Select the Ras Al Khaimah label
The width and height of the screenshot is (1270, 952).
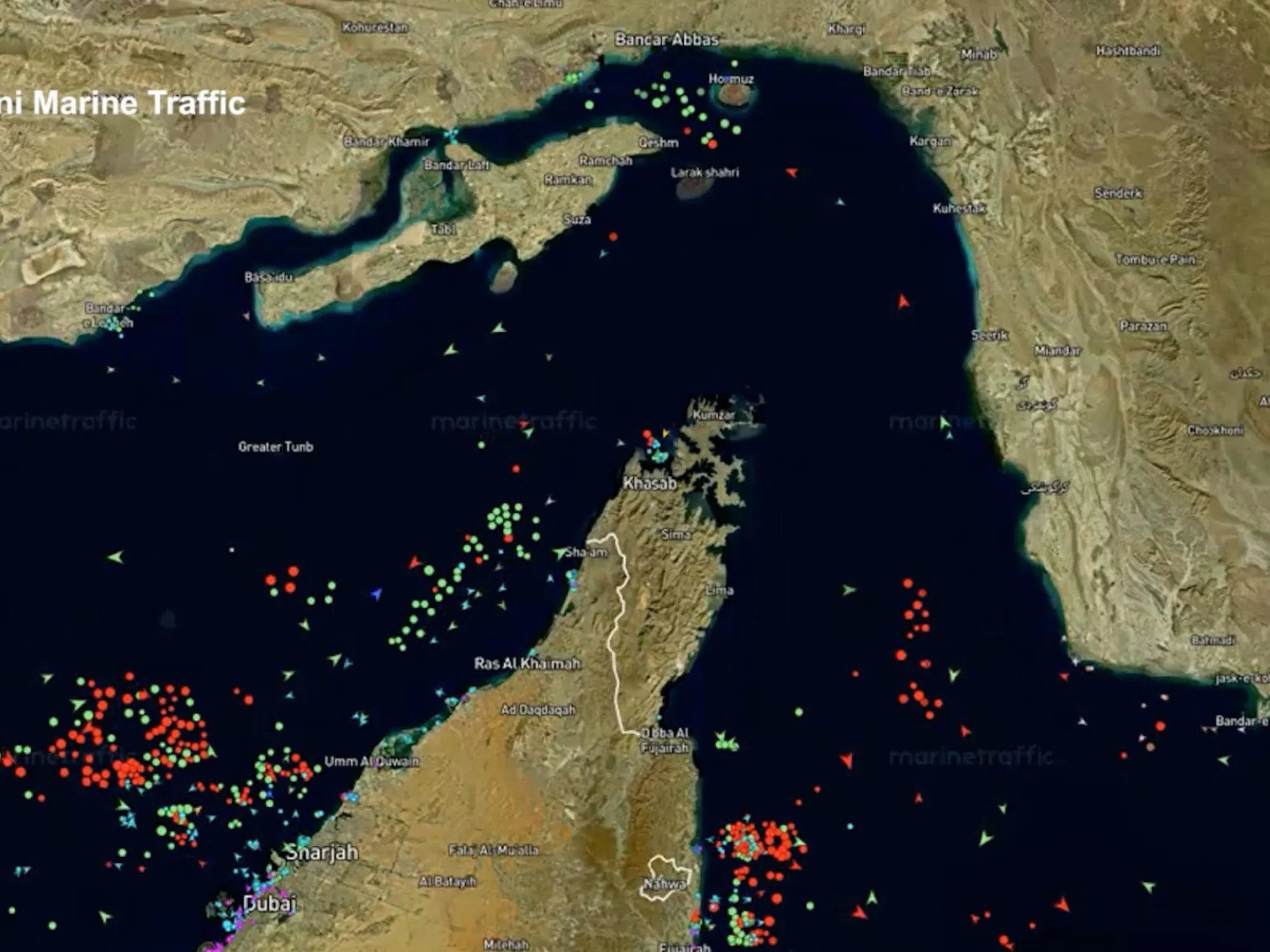pyautogui.click(x=527, y=664)
